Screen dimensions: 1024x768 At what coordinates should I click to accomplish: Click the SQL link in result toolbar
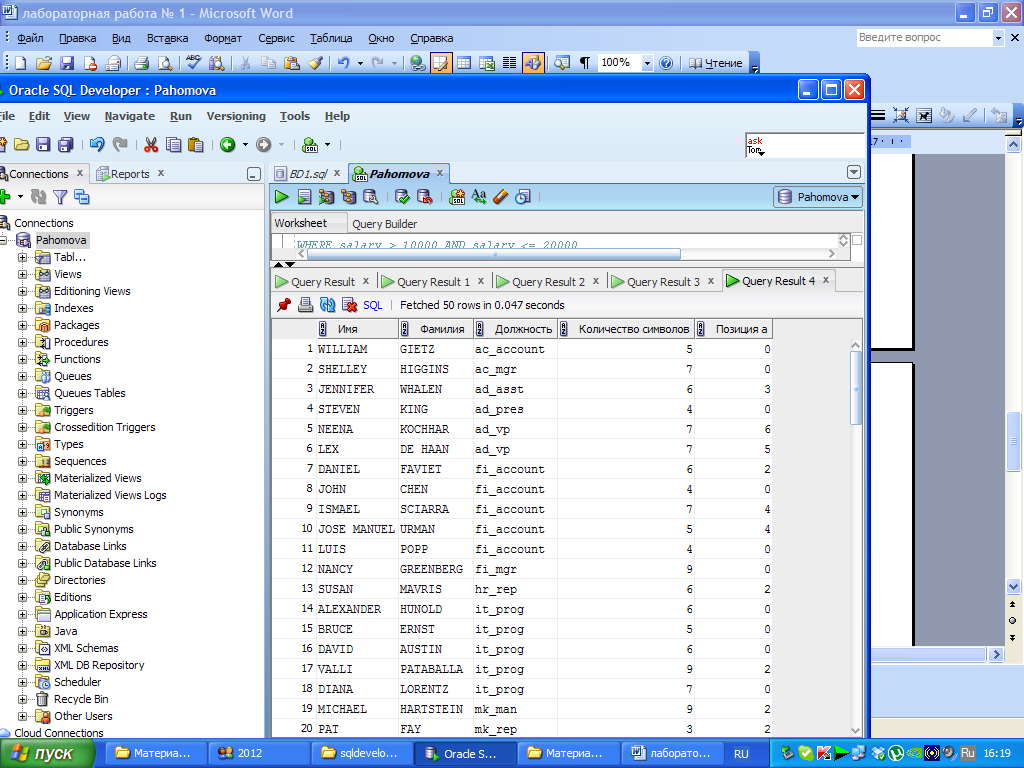[372, 305]
